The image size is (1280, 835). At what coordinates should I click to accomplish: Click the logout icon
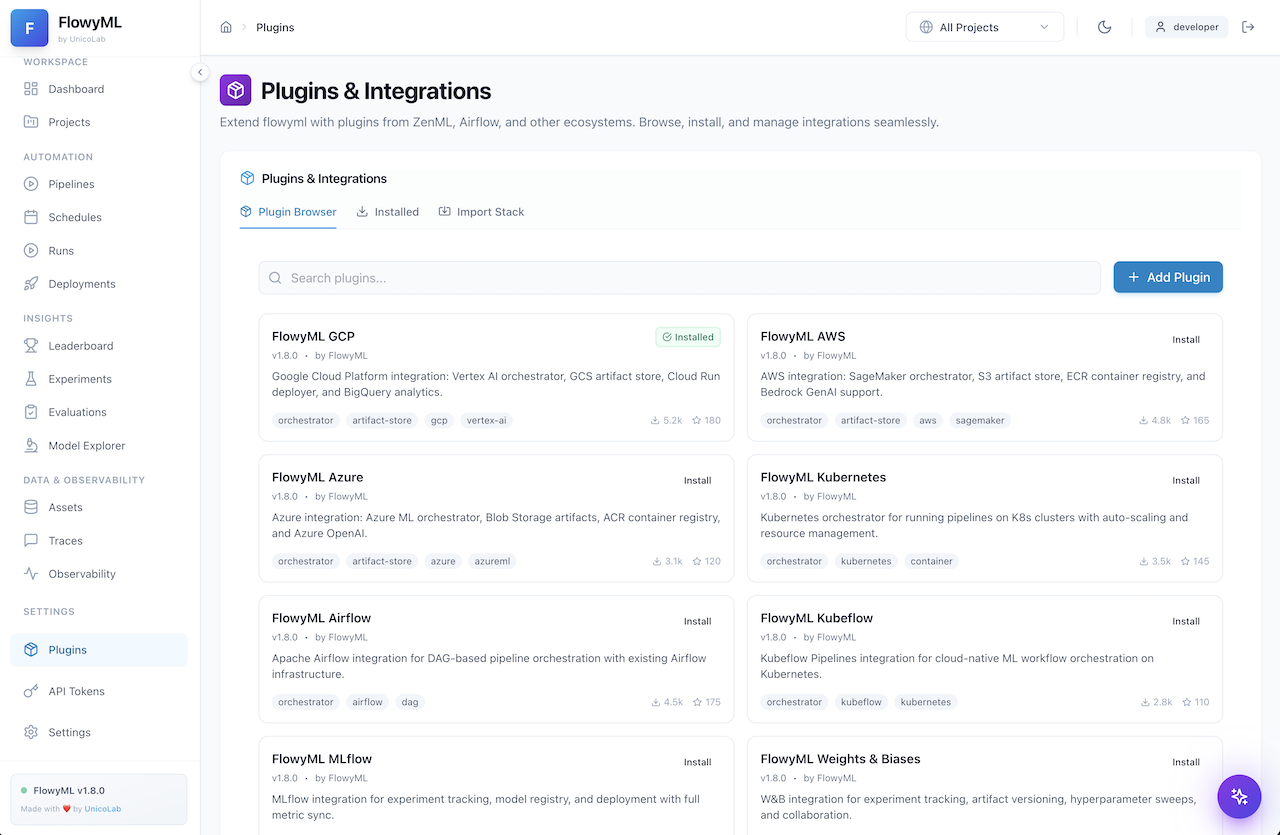[1248, 27]
